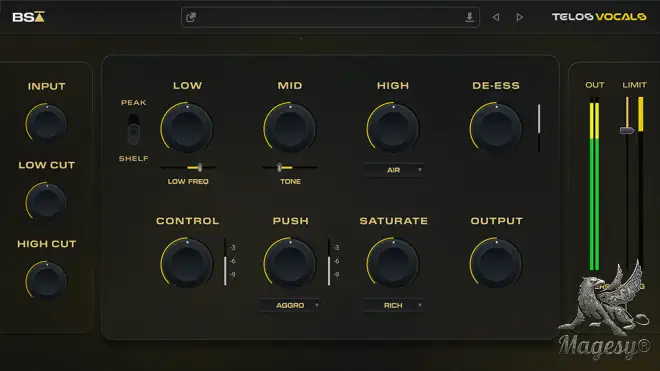
Task: Click the PEAK label
Action: point(133,102)
